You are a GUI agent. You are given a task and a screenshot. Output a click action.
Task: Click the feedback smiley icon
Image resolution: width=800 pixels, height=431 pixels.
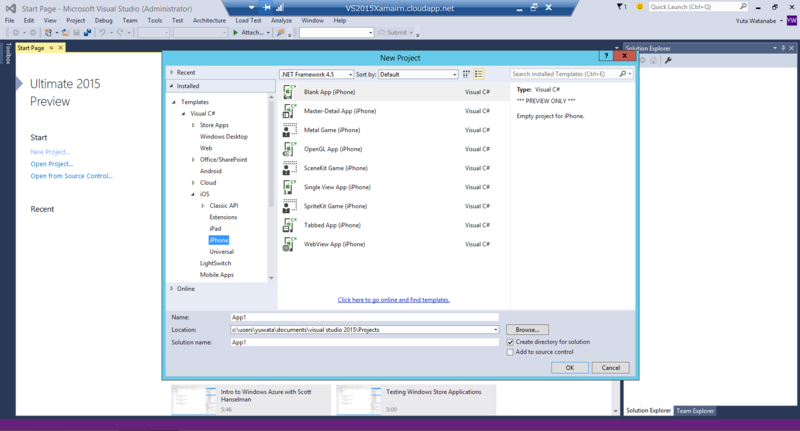click(639, 7)
